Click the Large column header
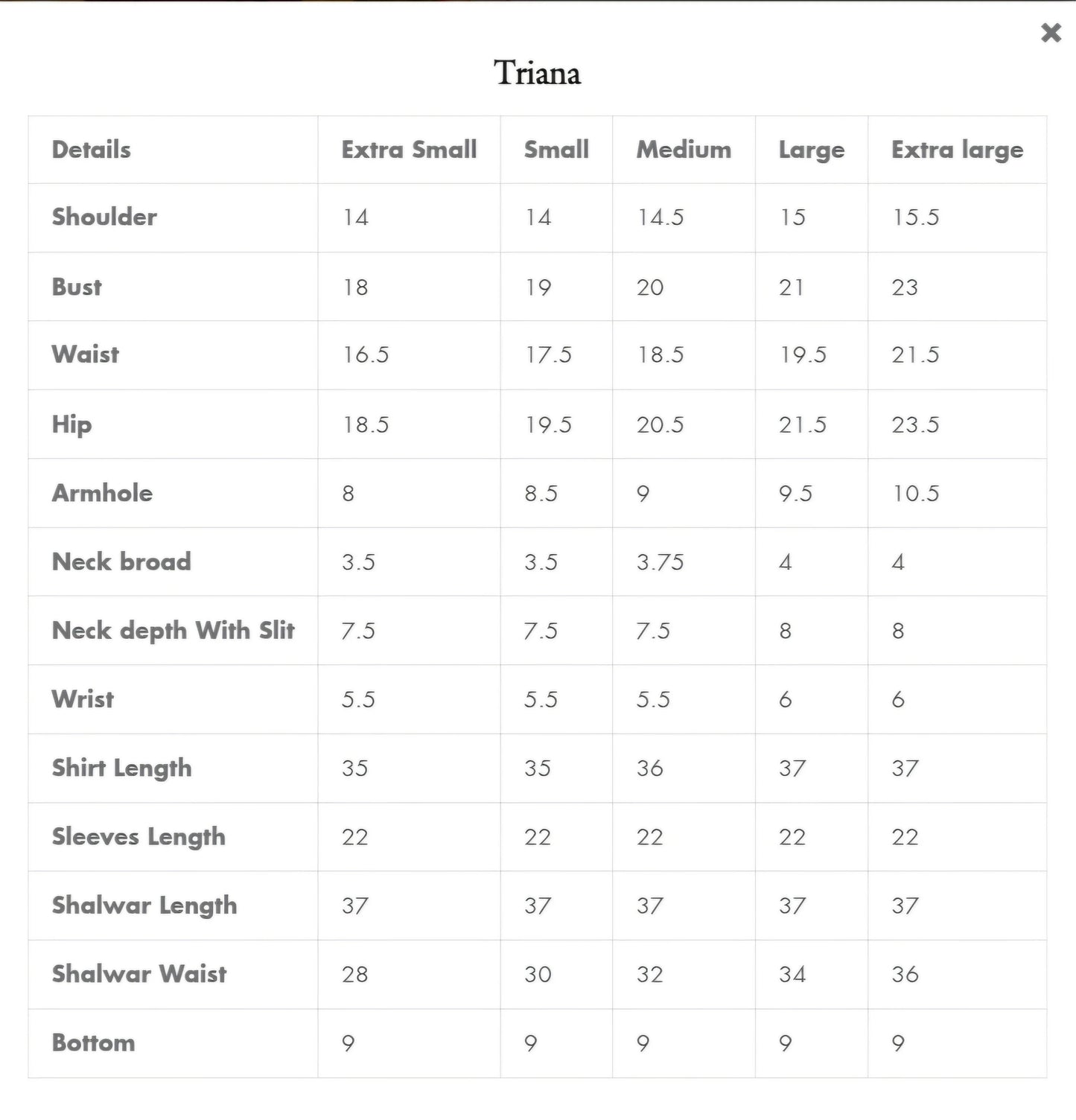Image resolution: width=1076 pixels, height=1120 pixels. pyautogui.click(x=811, y=150)
